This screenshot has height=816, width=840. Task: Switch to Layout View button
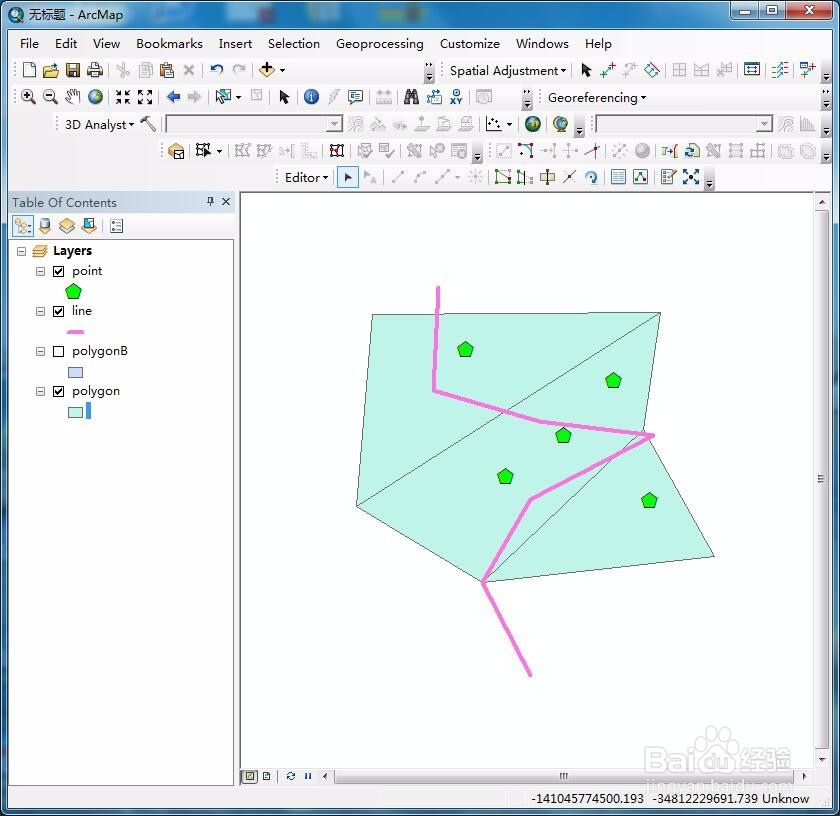pos(266,776)
